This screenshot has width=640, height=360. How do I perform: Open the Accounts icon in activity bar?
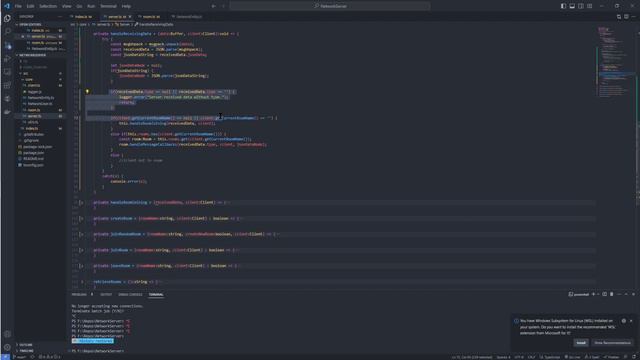pyautogui.click(x=7, y=334)
